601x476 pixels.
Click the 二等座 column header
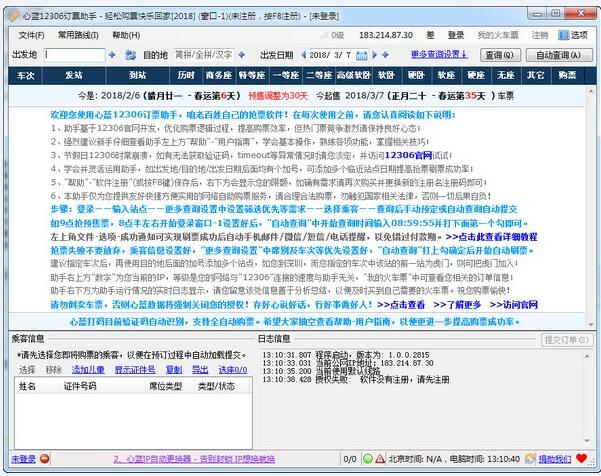(x=319, y=75)
